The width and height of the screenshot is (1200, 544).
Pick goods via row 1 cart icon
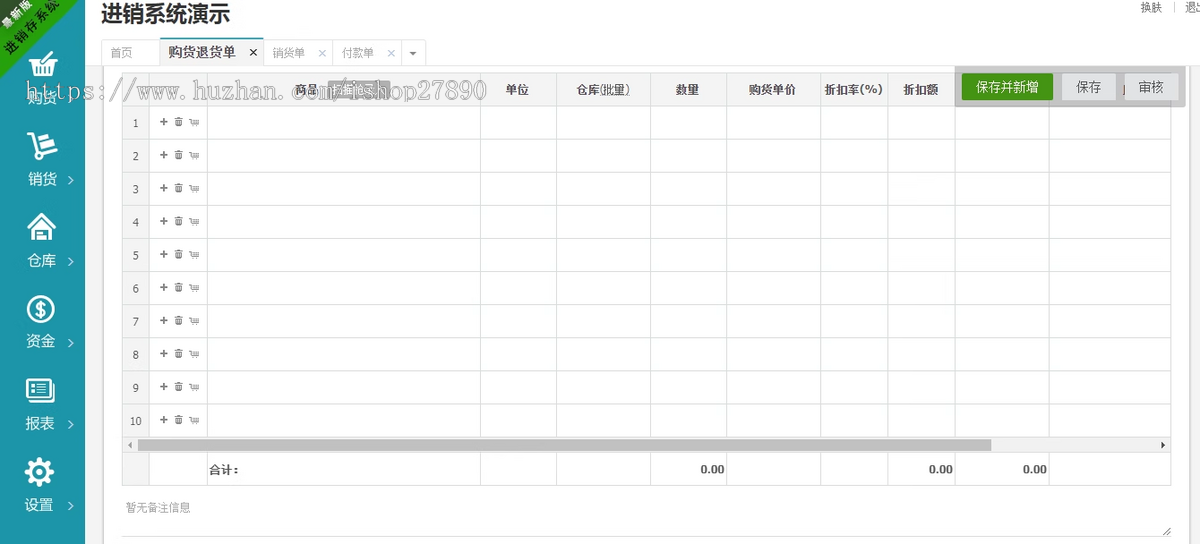194,122
